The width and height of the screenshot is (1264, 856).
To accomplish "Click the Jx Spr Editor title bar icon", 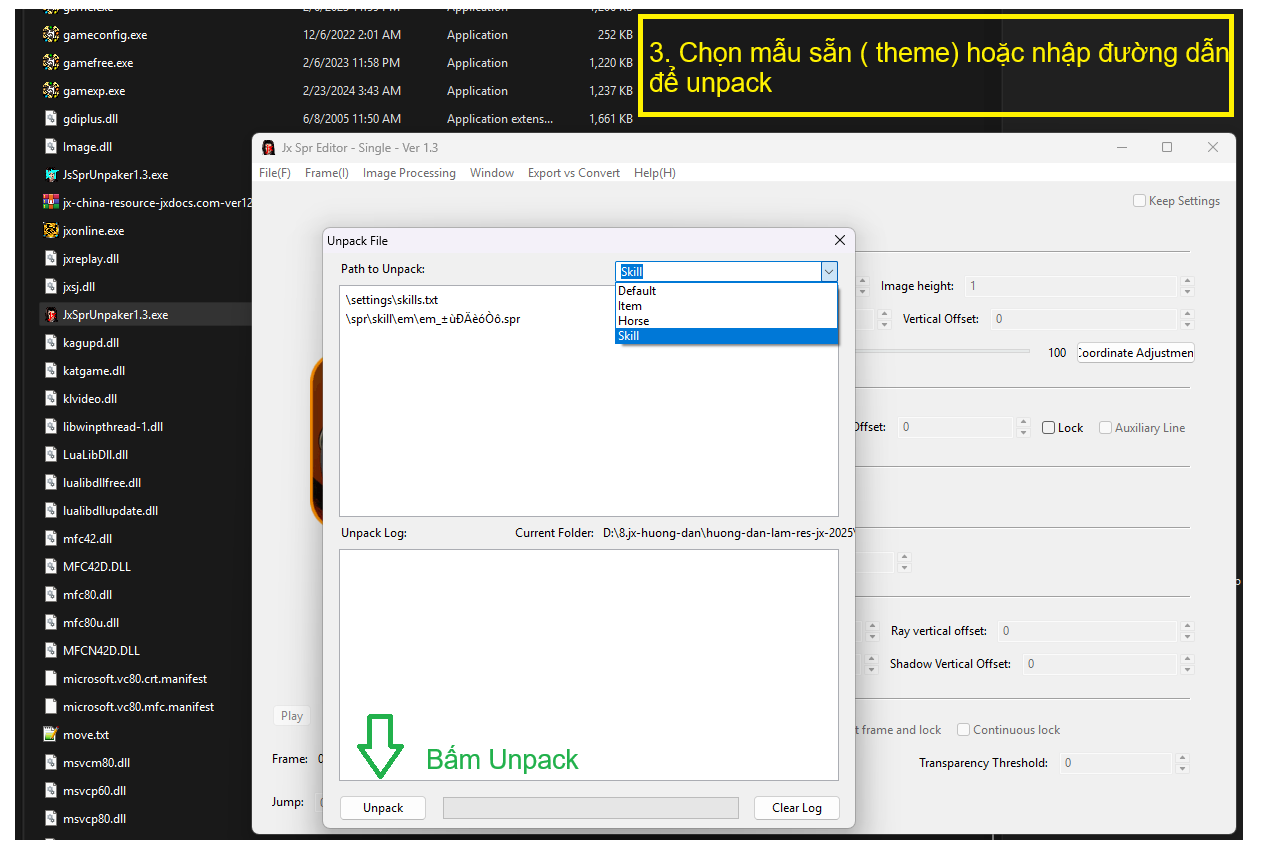I will point(268,148).
